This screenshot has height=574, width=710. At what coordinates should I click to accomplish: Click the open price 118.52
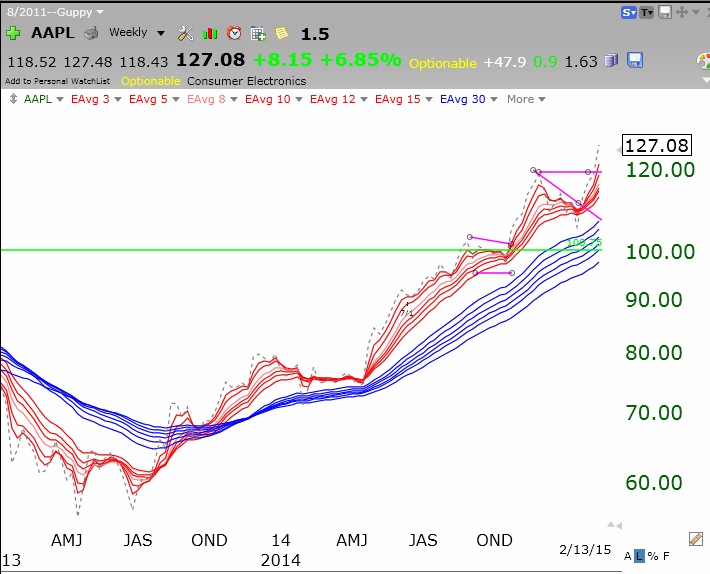coord(32,62)
